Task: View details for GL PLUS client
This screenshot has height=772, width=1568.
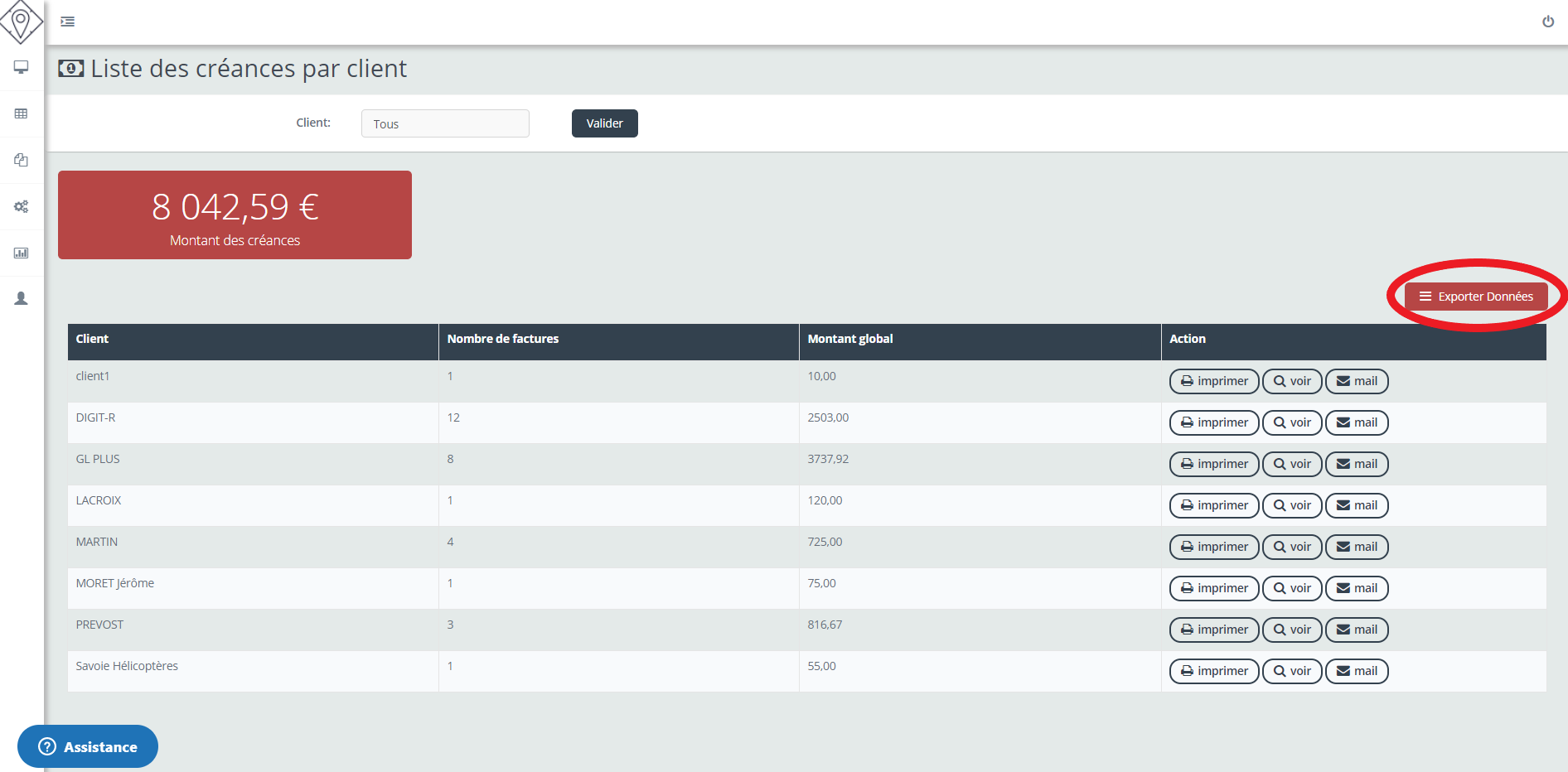Action: [1292, 464]
